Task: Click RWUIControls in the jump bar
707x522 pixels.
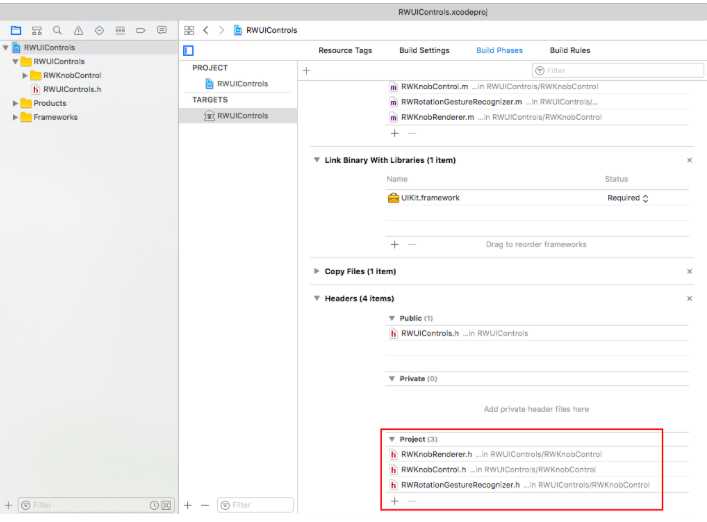Action: pyautogui.click(x=271, y=30)
